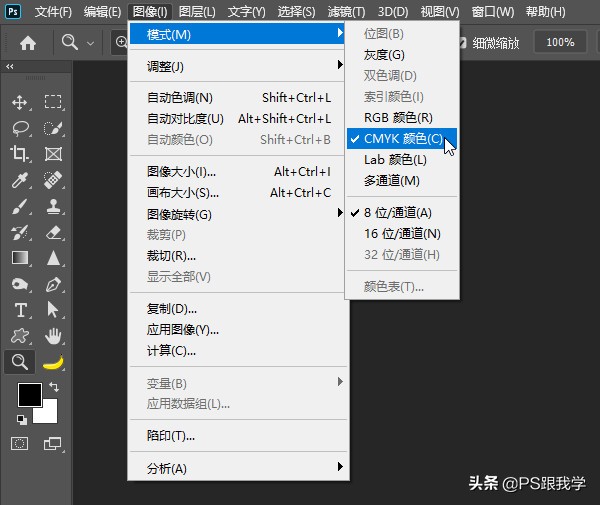
Task: Select the Zoom tool in toolbox
Action: click(x=20, y=362)
